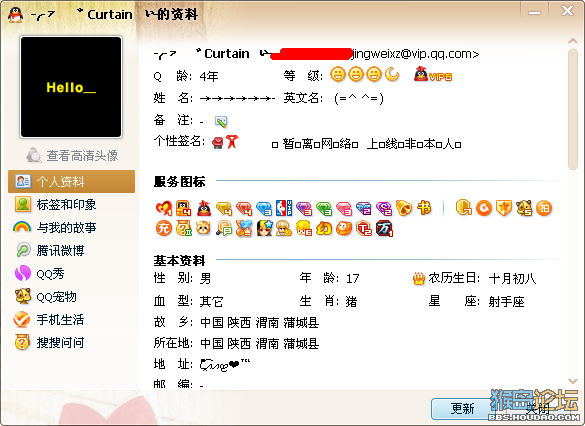Open the 个人资料 tab

(71, 181)
